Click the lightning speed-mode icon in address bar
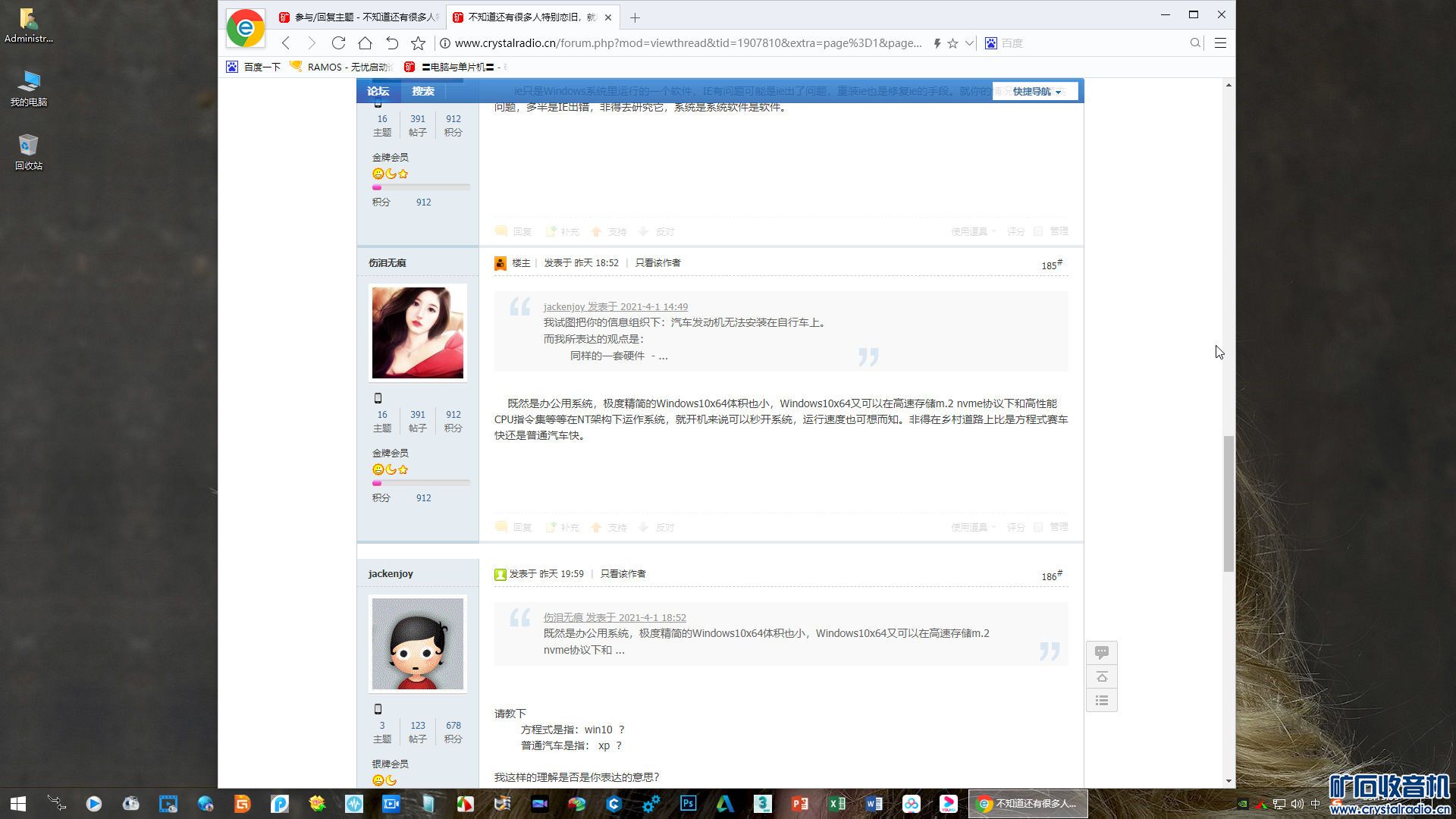 [x=937, y=43]
